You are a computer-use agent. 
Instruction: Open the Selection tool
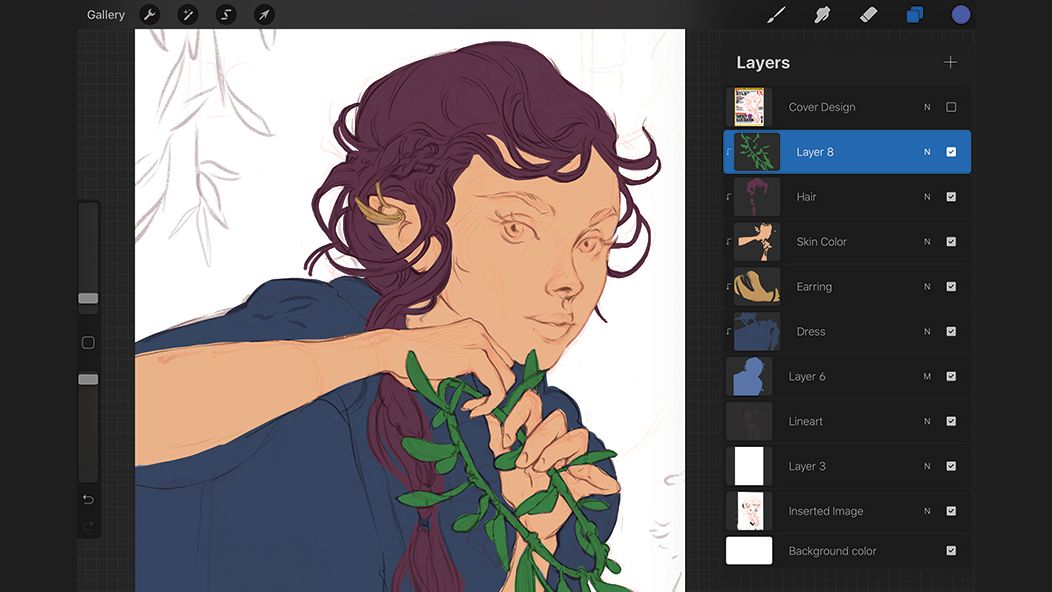(x=225, y=14)
